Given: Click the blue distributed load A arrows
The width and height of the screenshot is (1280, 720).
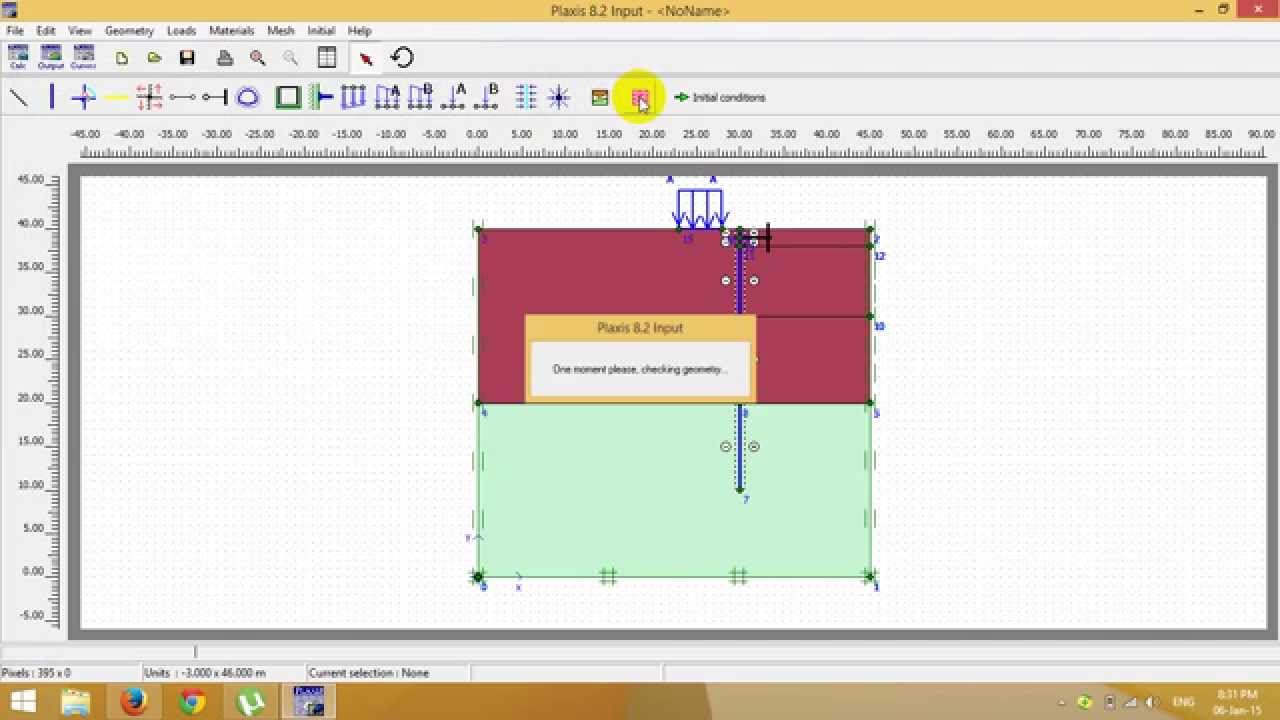Looking at the screenshot, I should click(702, 208).
